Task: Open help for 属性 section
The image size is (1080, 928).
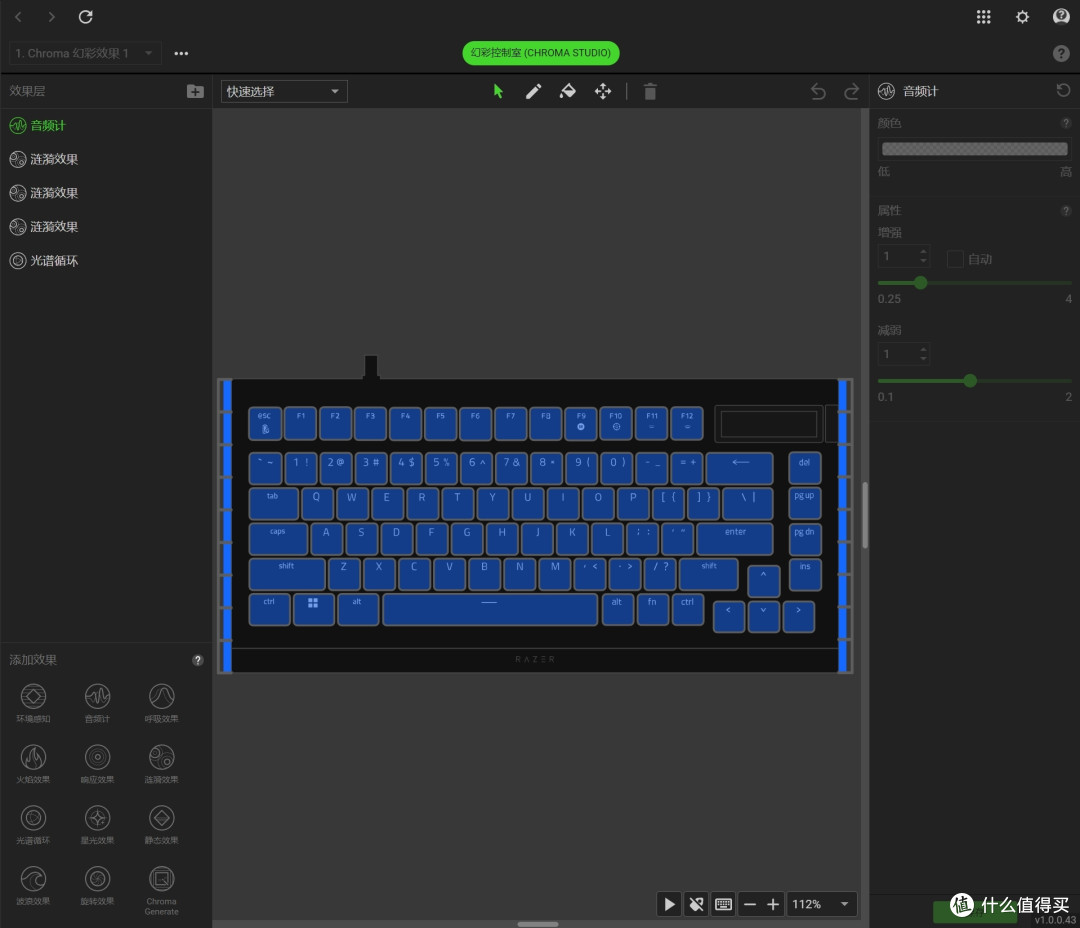Action: (1066, 210)
